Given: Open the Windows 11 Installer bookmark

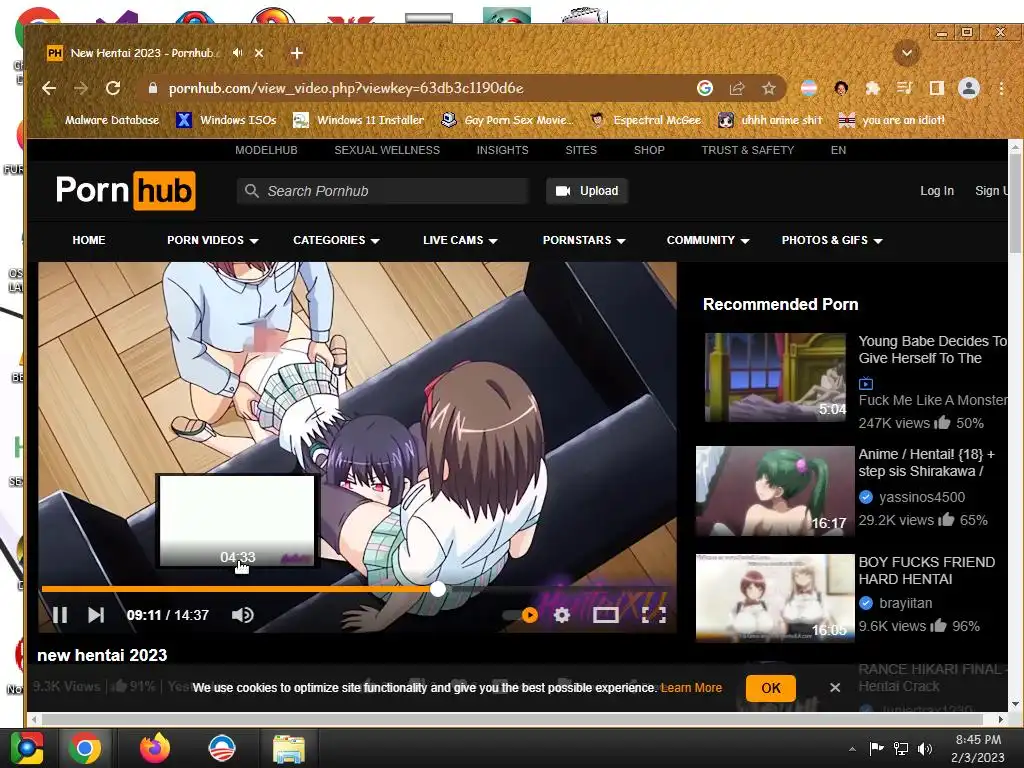Looking at the screenshot, I should [x=359, y=120].
